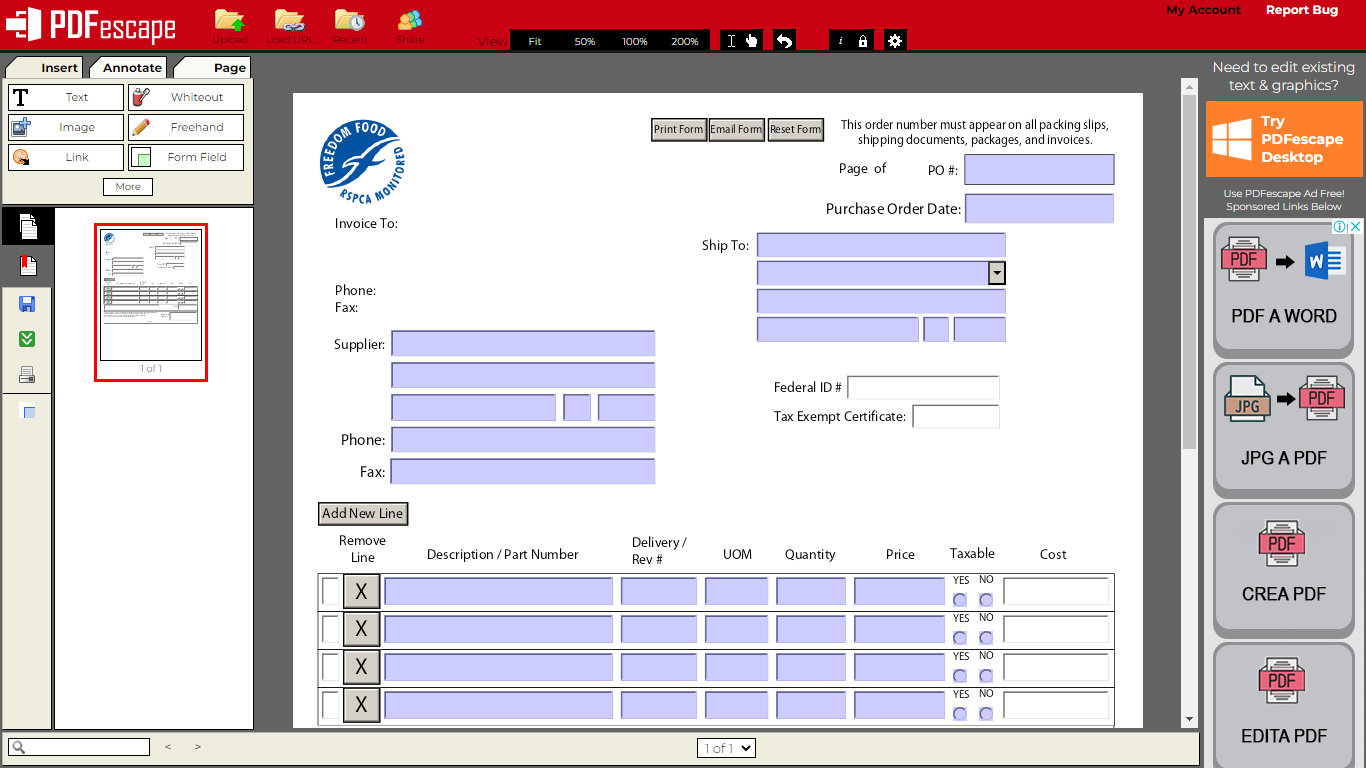
Task: Select Taxable YES in fourth row
Action: (x=960, y=714)
